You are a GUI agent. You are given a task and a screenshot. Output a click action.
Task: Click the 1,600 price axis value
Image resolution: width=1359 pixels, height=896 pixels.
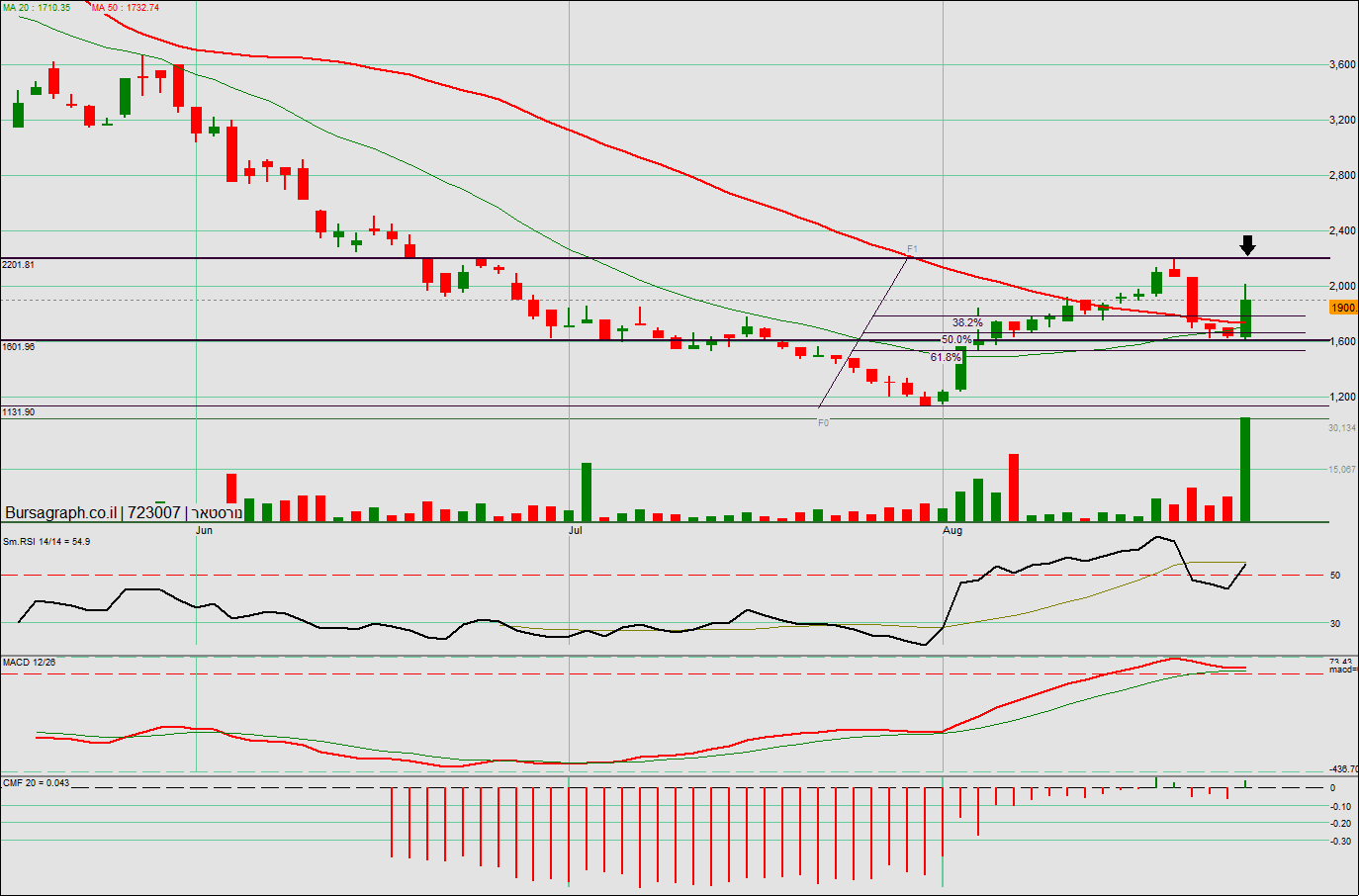tap(1343, 341)
